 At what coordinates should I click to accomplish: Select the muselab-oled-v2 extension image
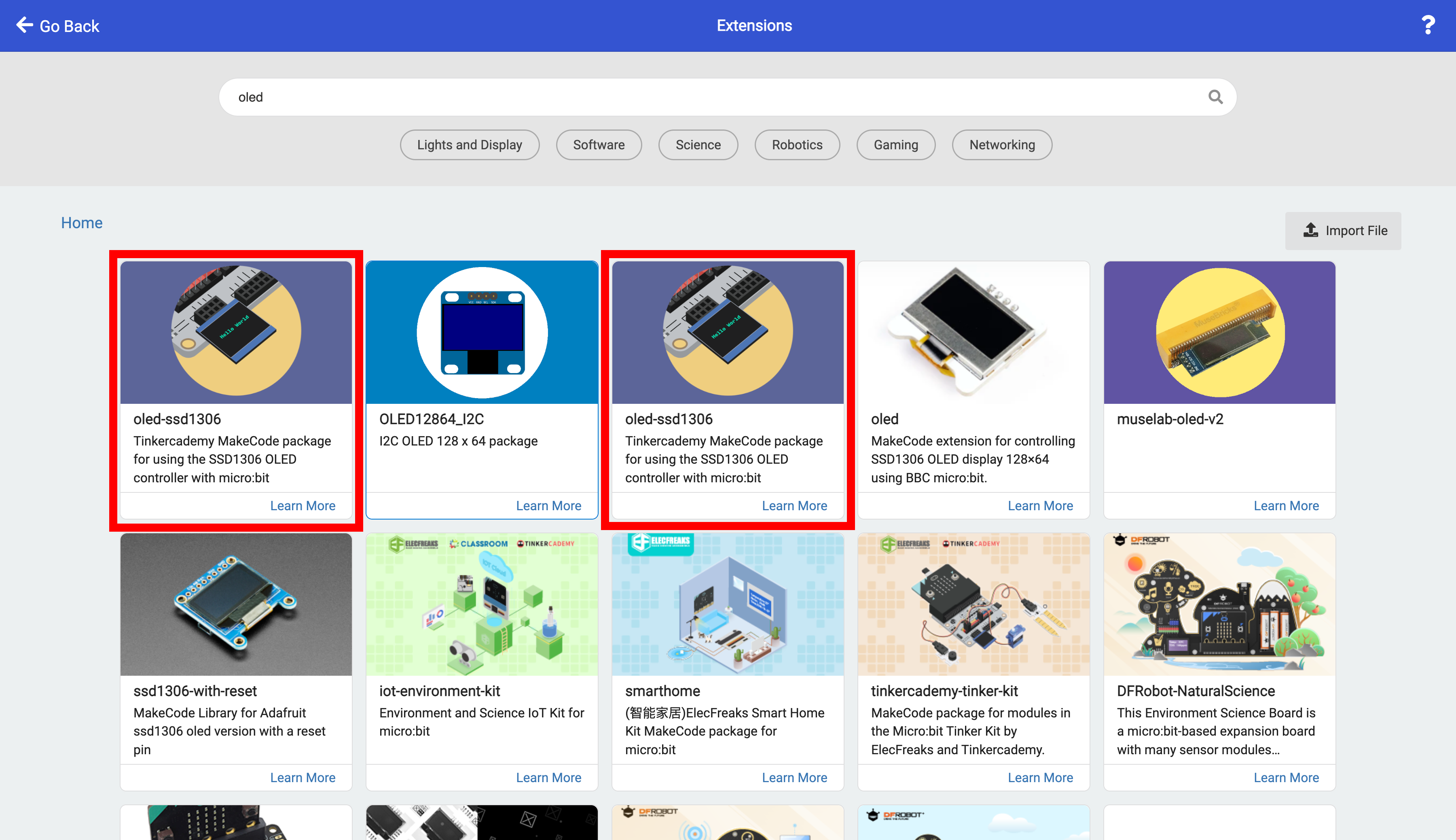(1219, 332)
